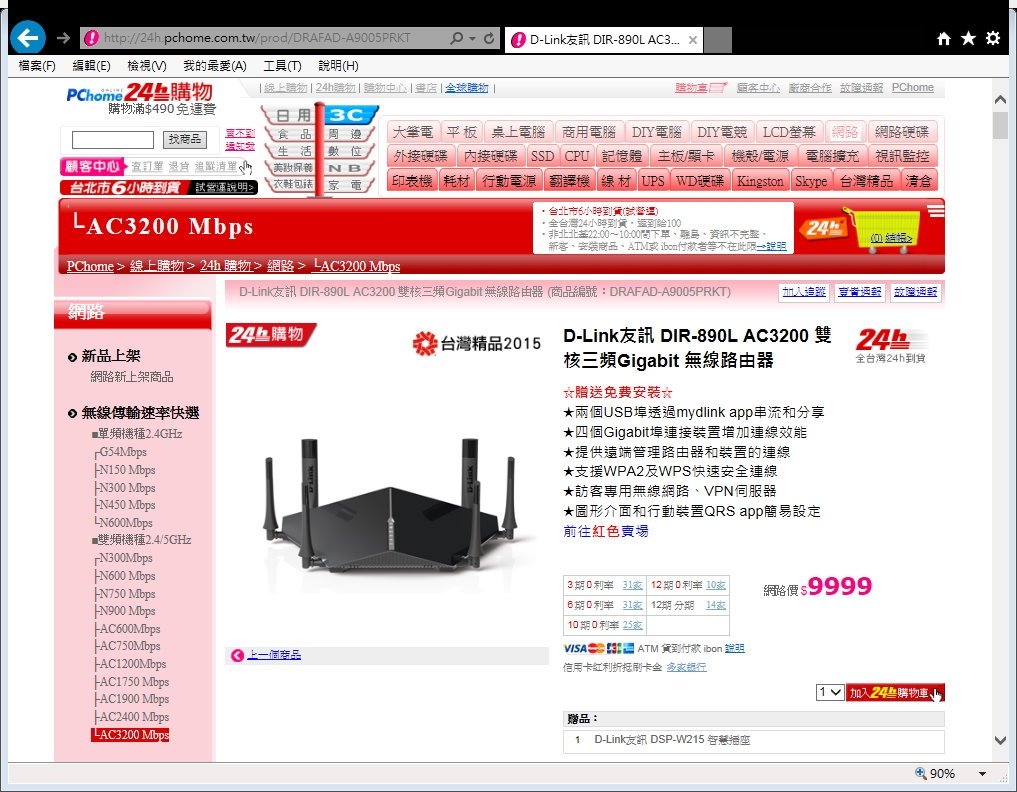This screenshot has height=792, width=1017.
Task: Click the search magnifier in address bar
Action: 457,38
